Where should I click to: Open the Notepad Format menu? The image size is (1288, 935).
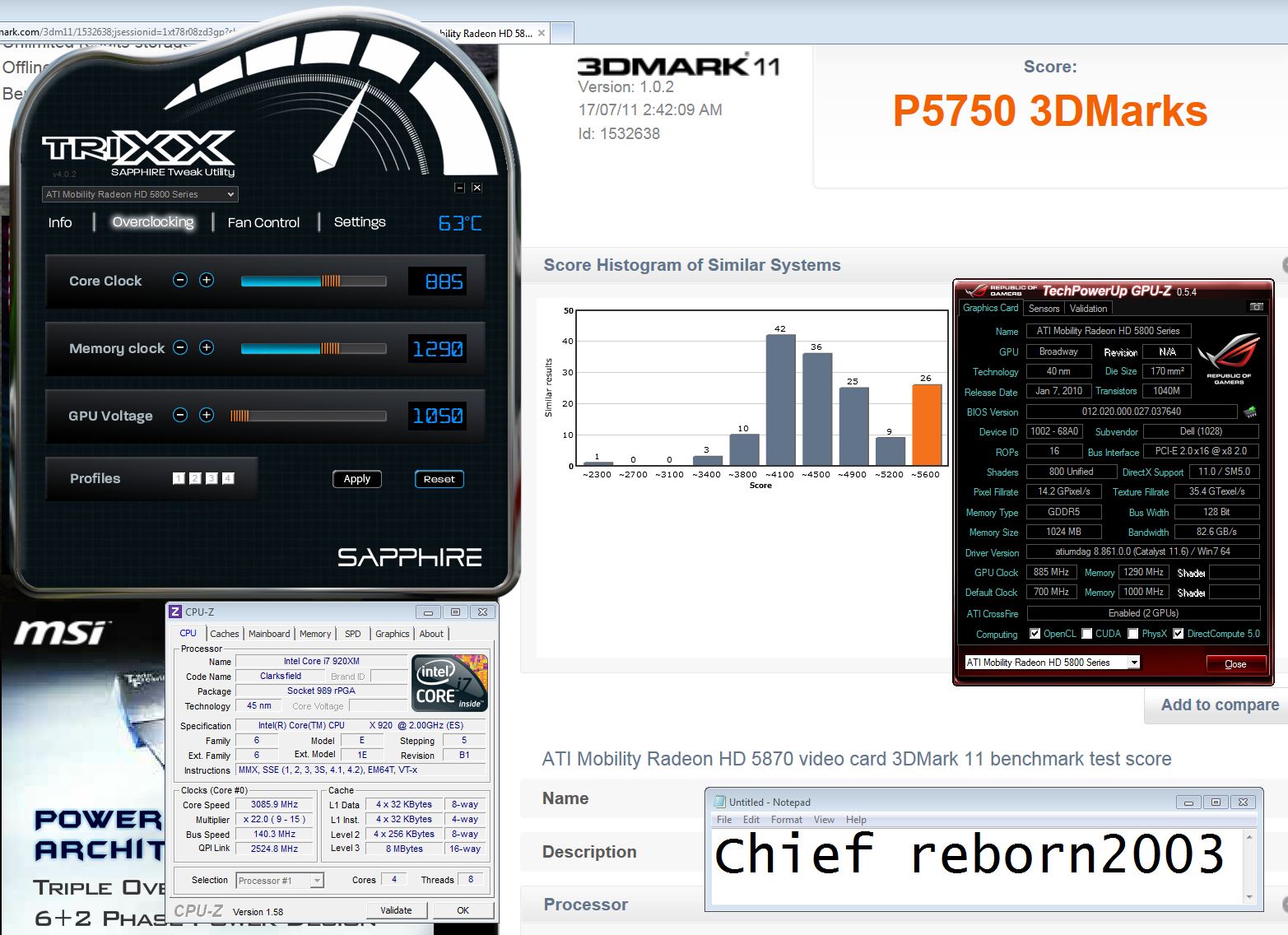(787, 820)
